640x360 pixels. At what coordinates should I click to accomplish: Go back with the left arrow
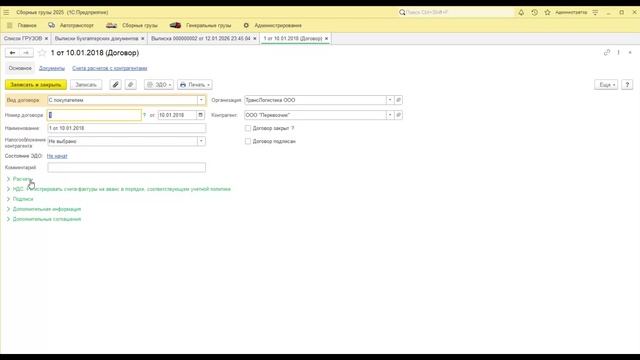click(12, 53)
